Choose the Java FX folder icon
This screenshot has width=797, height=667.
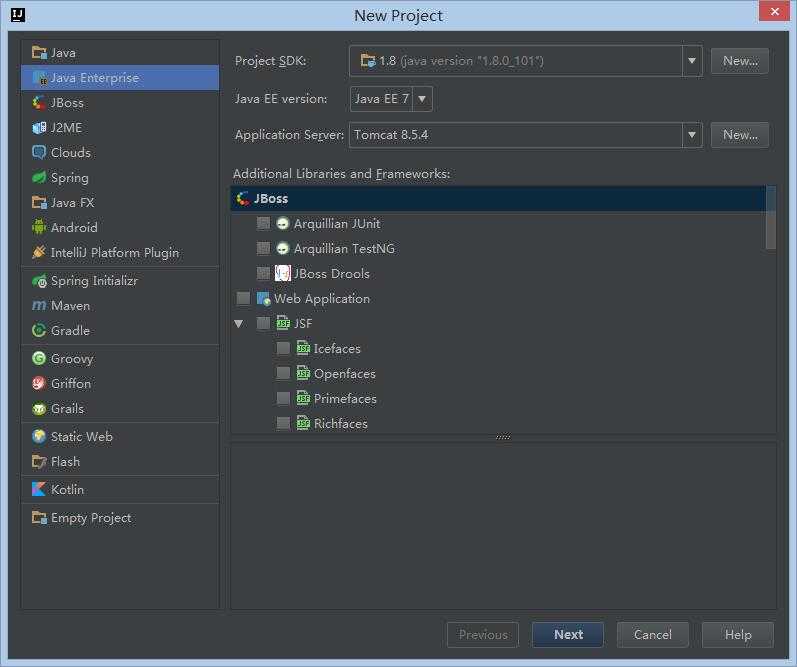coord(39,202)
